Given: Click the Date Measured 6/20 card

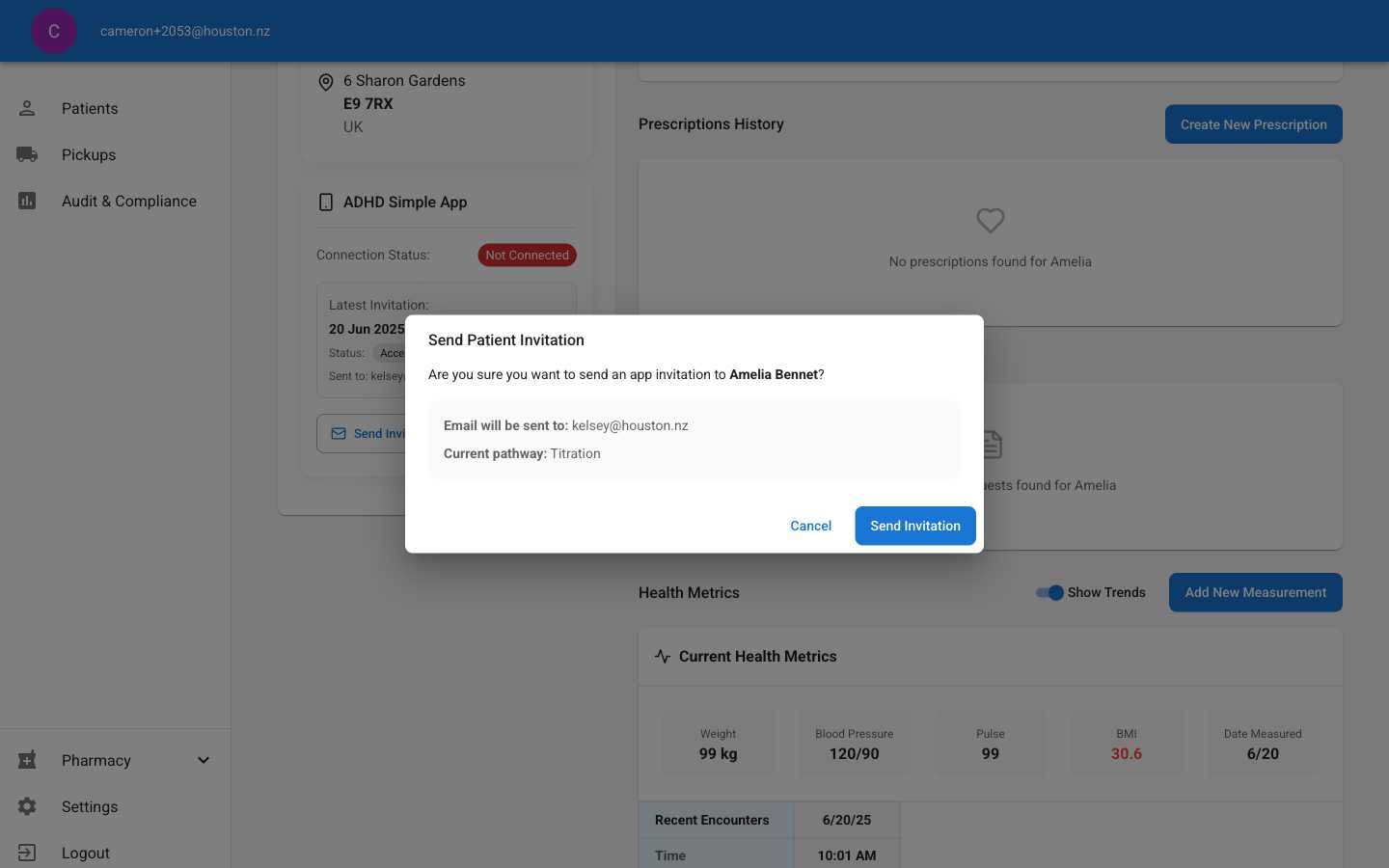Looking at the screenshot, I should [1263, 744].
